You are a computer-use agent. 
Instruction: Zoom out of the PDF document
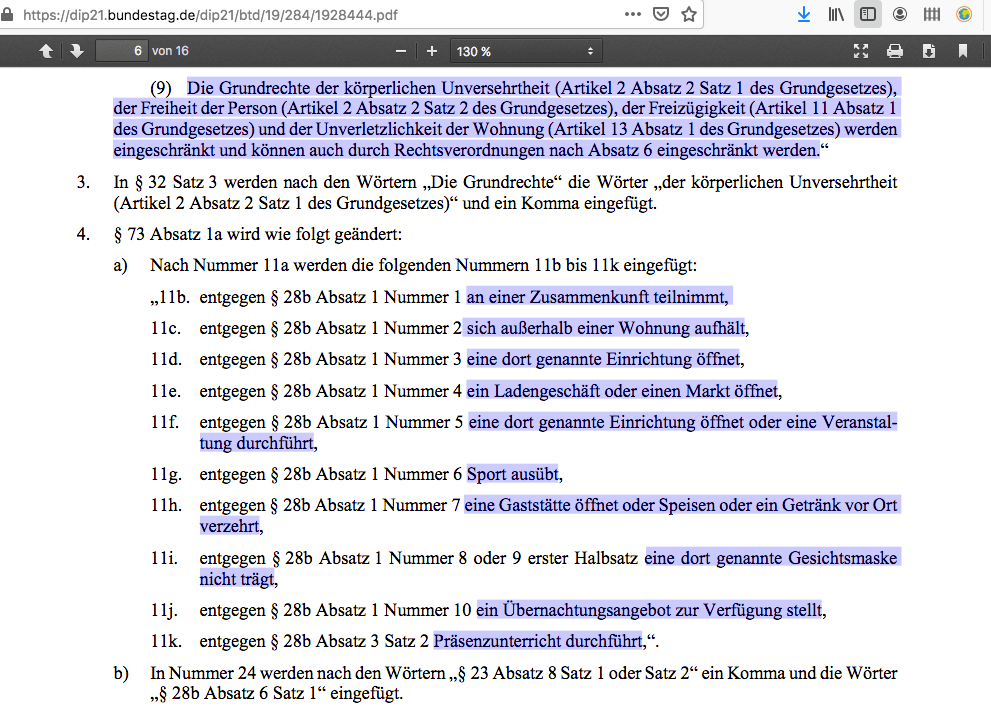click(401, 51)
